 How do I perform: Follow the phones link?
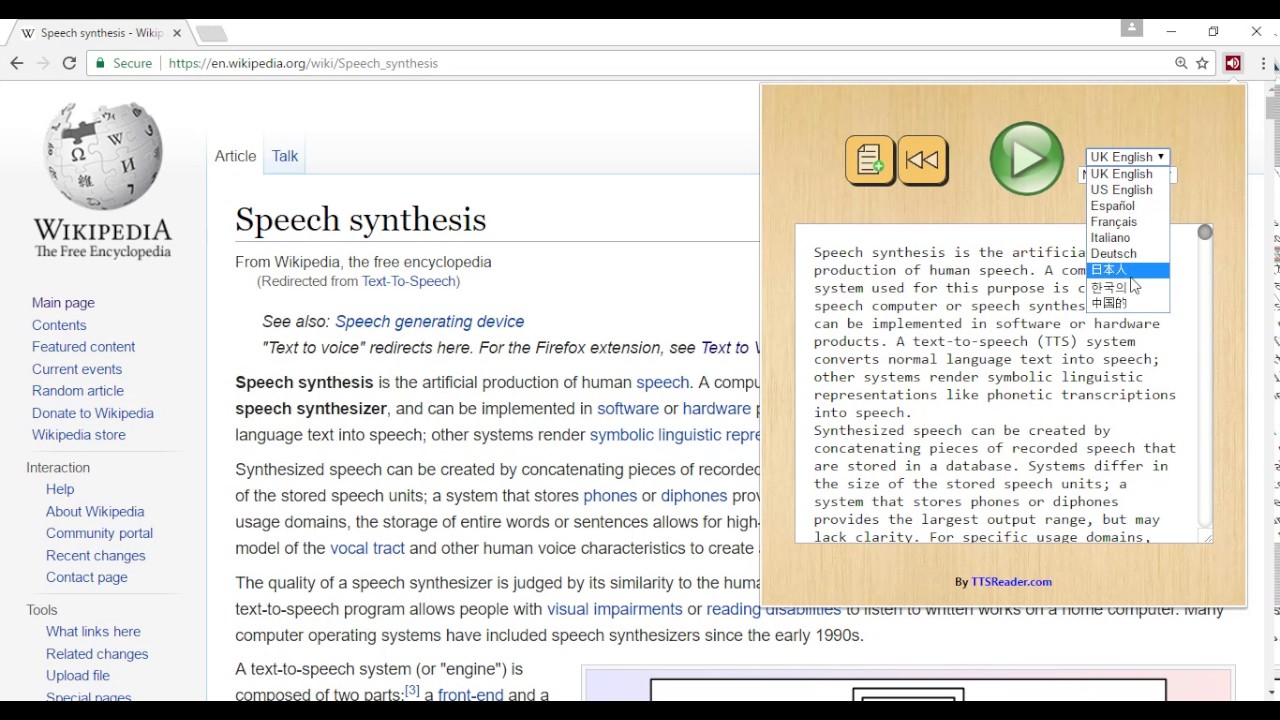[610, 496]
